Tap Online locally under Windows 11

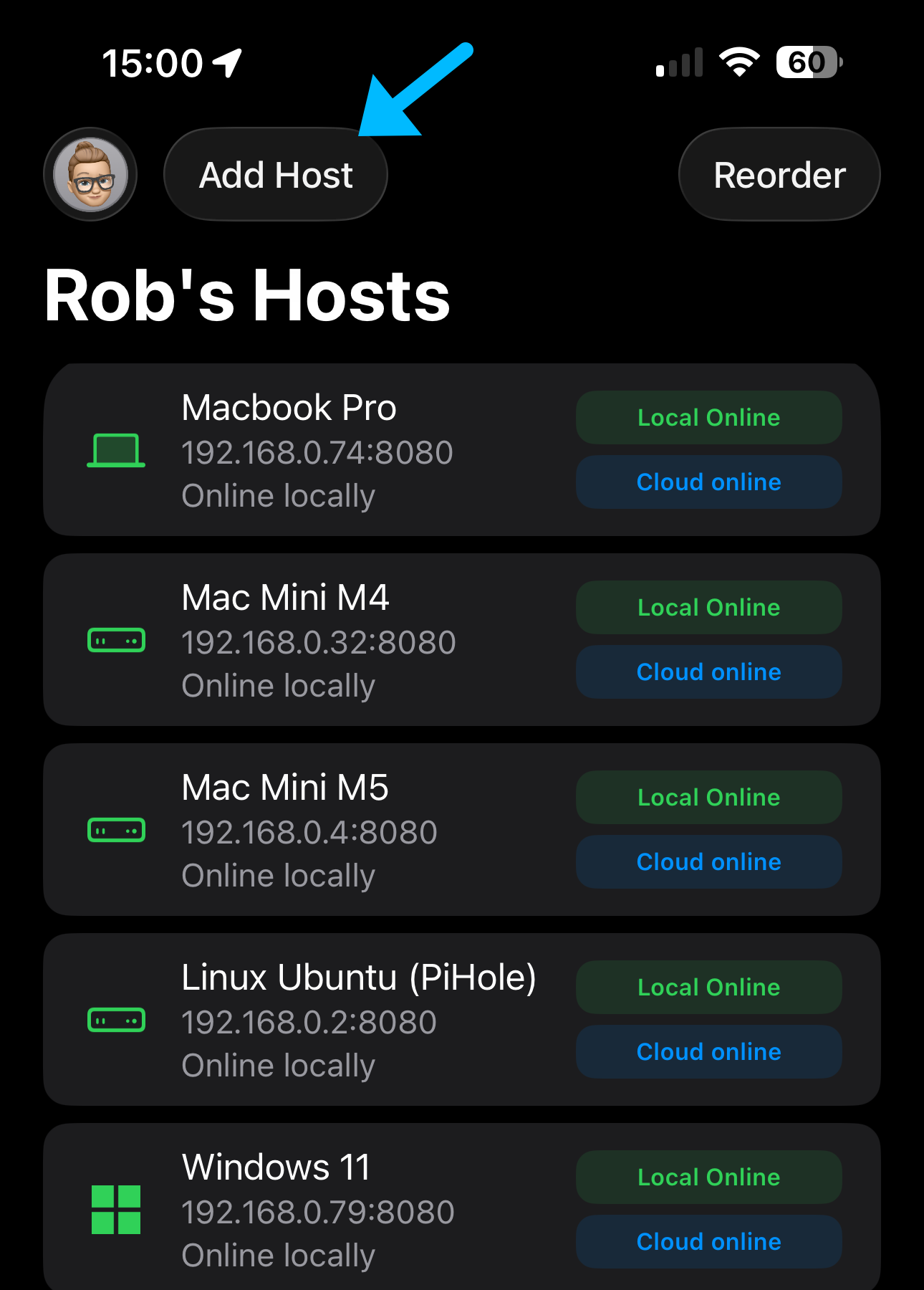tap(279, 1256)
